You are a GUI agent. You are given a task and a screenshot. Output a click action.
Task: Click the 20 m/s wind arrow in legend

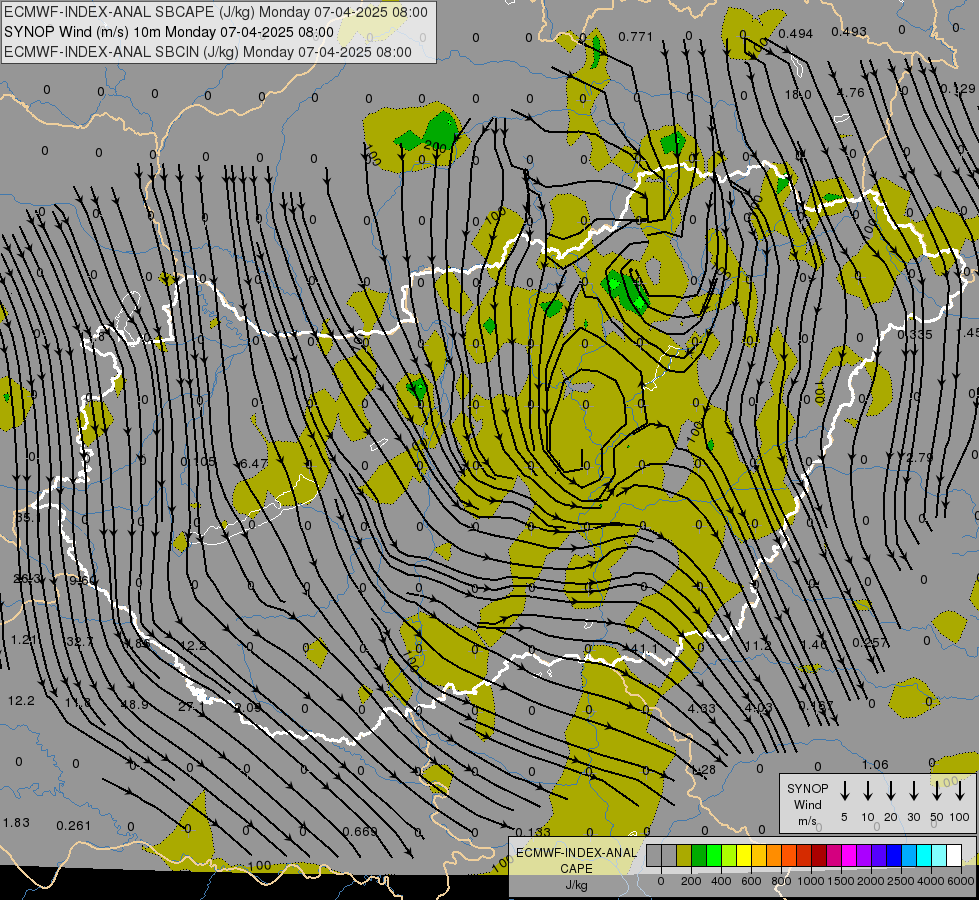[890, 791]
